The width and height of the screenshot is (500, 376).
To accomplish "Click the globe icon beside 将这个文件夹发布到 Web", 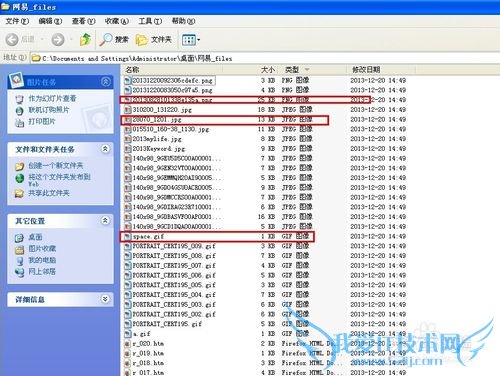I will coord(20,178).
